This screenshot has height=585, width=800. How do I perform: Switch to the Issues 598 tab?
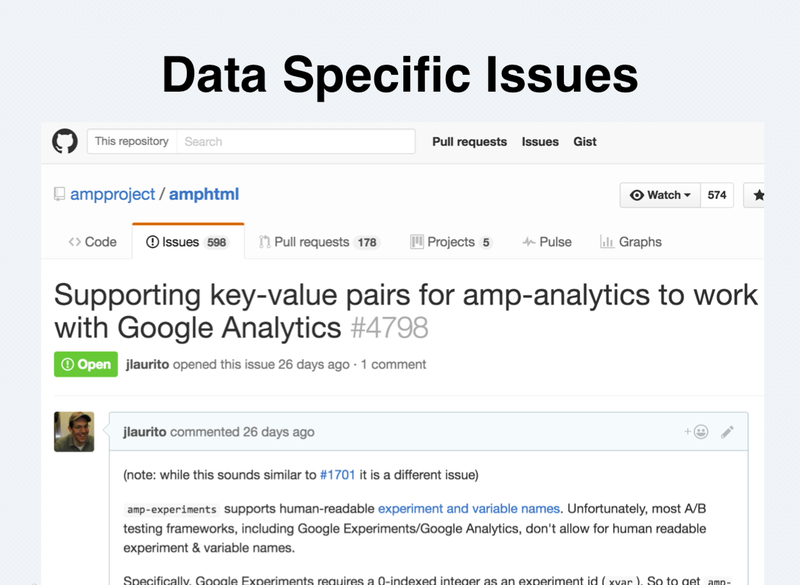pos(188,242)
